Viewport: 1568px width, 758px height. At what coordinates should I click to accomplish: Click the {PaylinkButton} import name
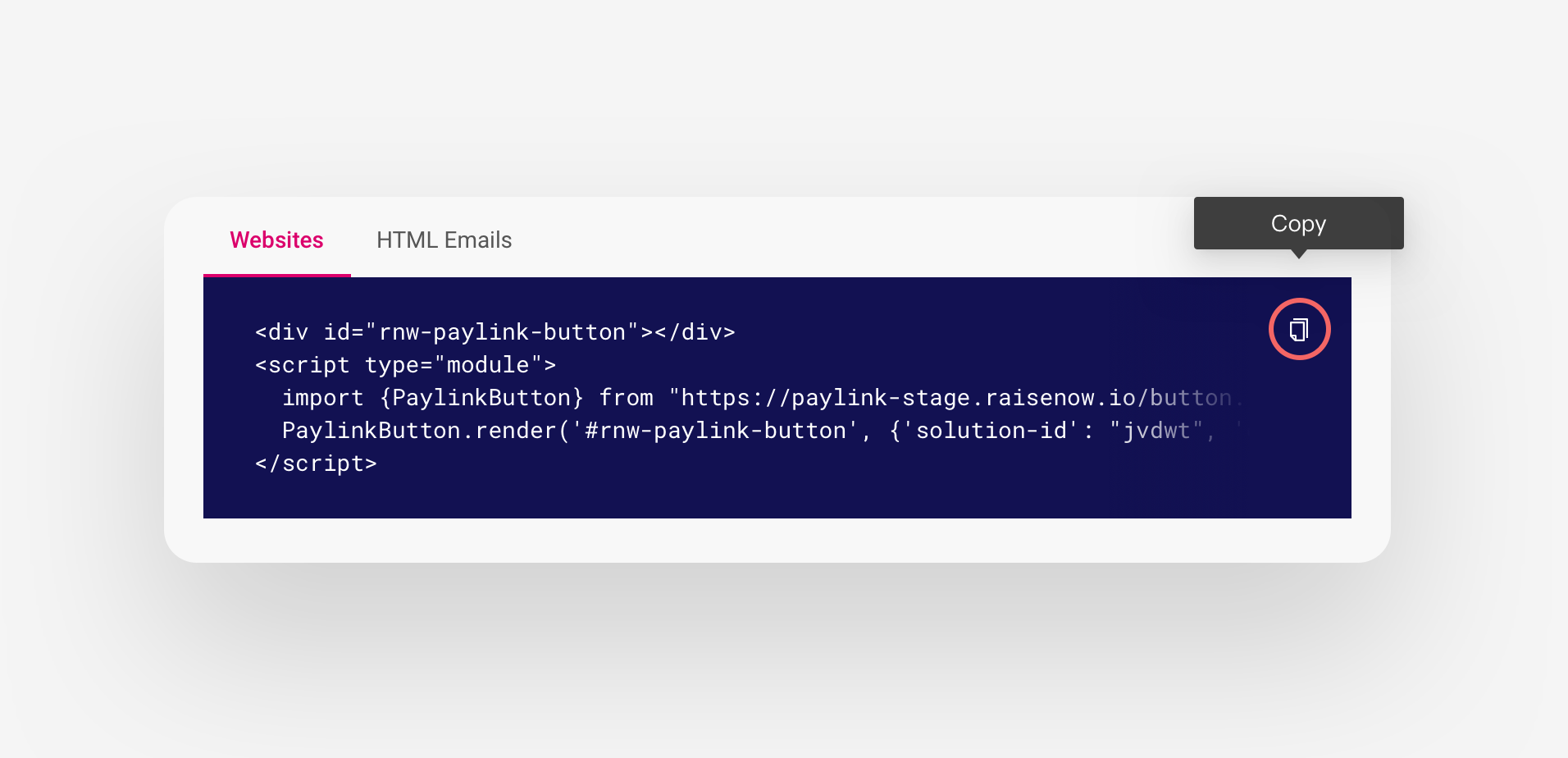[481, 398]
